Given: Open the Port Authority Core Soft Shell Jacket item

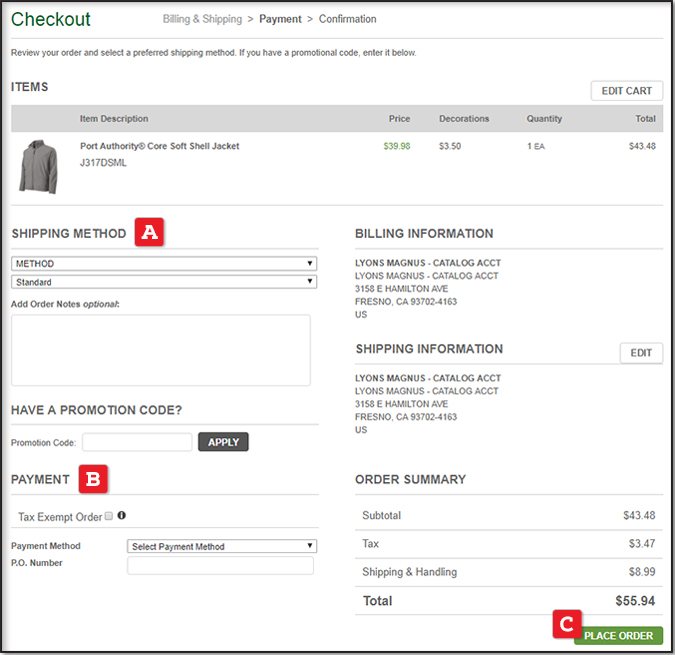Looking at the screenshot, I should pos(159,146).
